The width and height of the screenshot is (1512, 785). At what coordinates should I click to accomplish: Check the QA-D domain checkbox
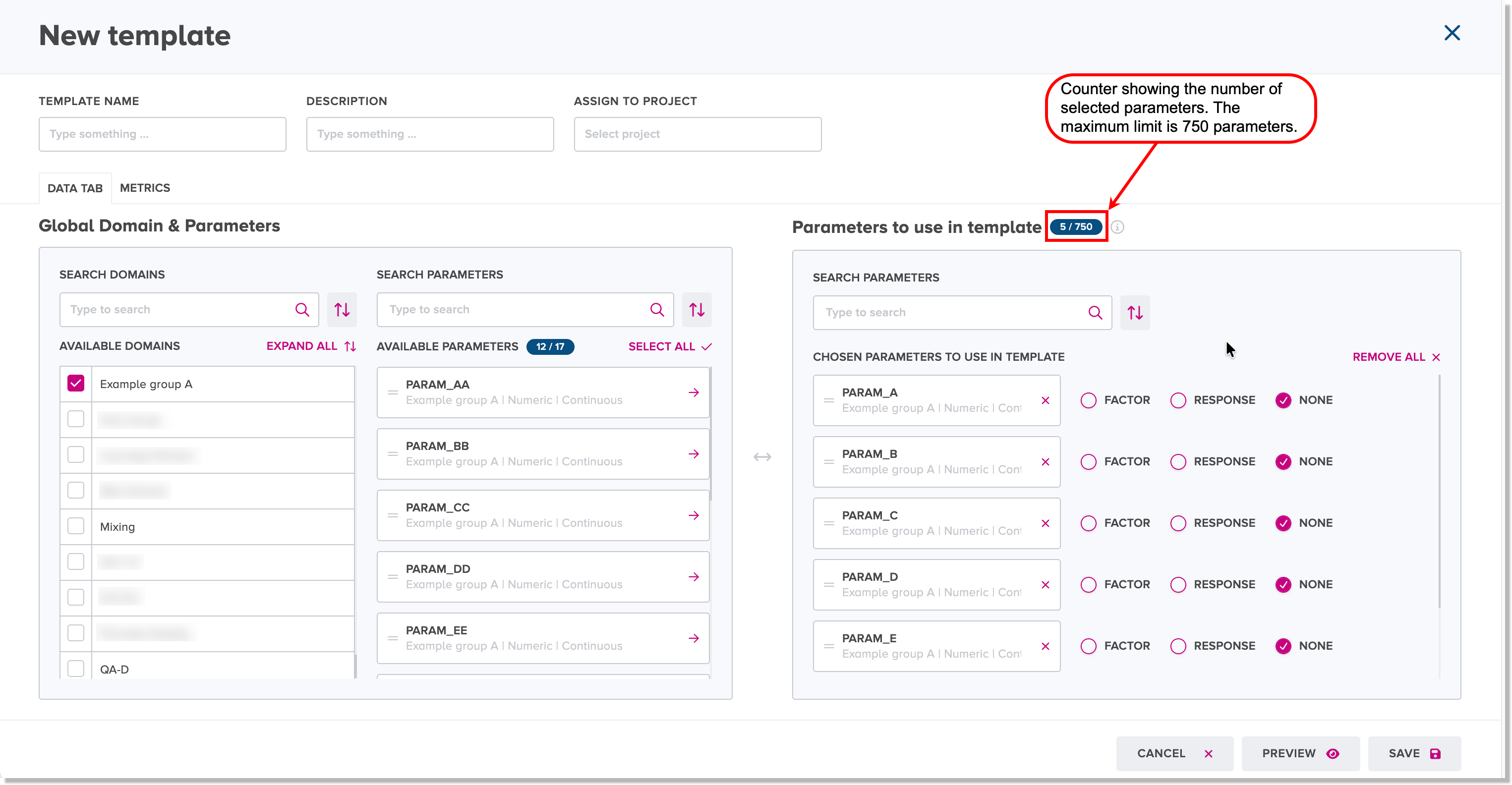point(76,668)
